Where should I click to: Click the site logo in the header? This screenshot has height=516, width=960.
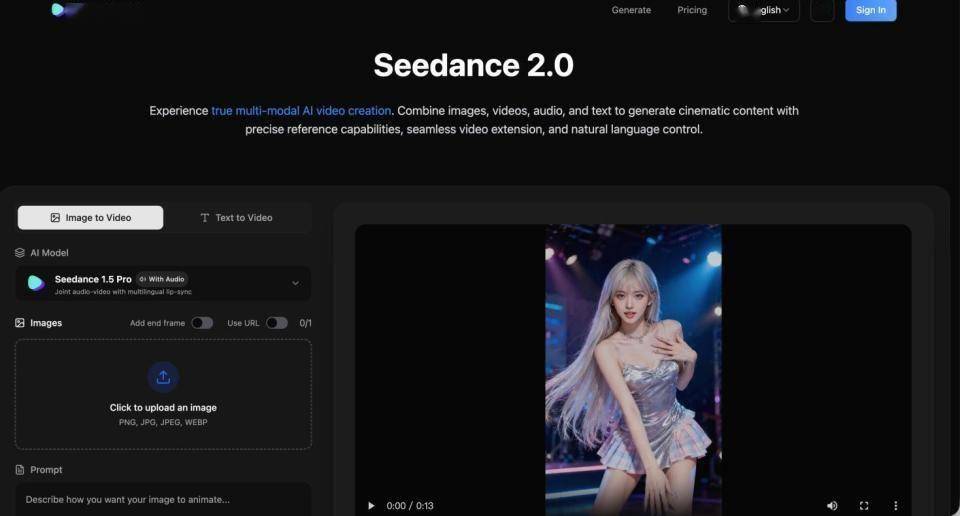[x=60, y=9]
